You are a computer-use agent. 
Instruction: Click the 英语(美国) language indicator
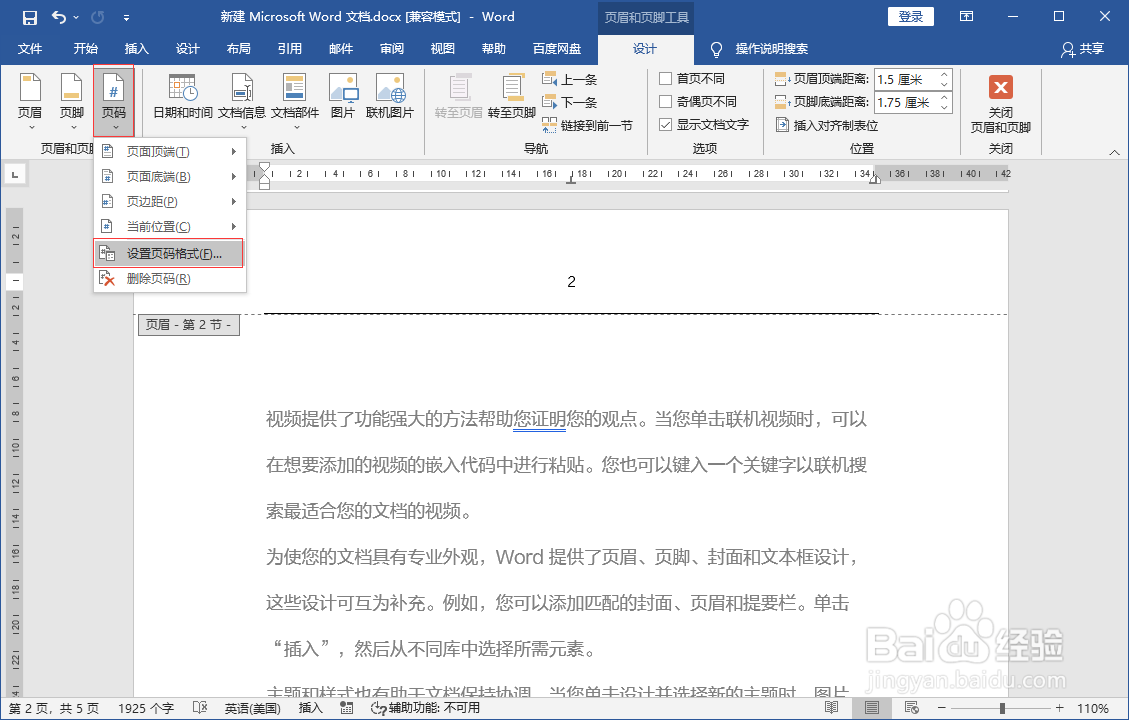pyautogui.click(x=253, y=708)
